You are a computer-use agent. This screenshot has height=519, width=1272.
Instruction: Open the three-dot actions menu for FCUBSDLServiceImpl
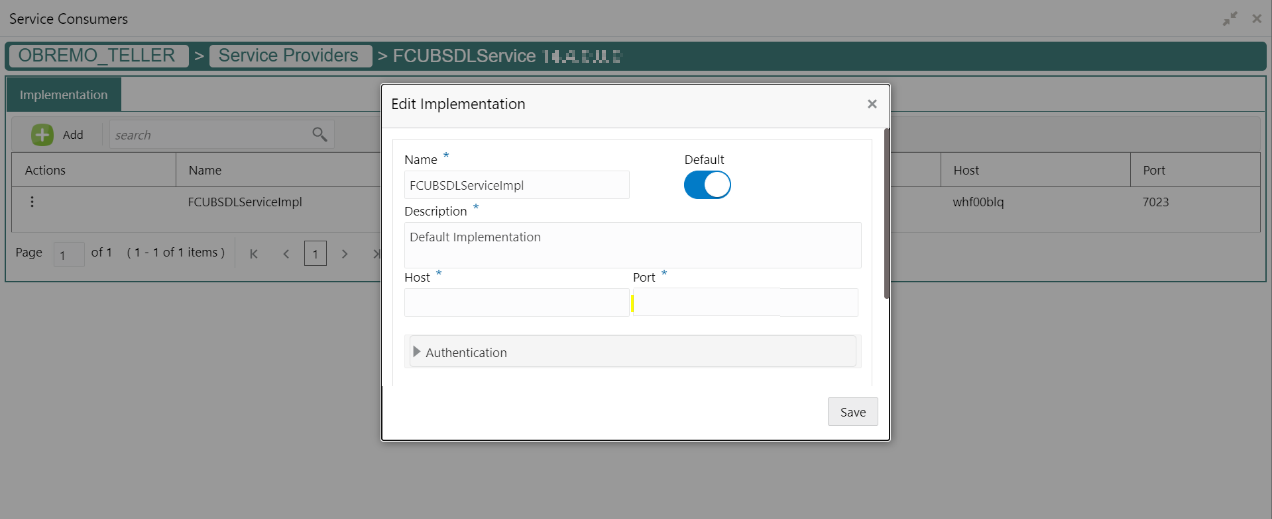[x=32, y=202]
